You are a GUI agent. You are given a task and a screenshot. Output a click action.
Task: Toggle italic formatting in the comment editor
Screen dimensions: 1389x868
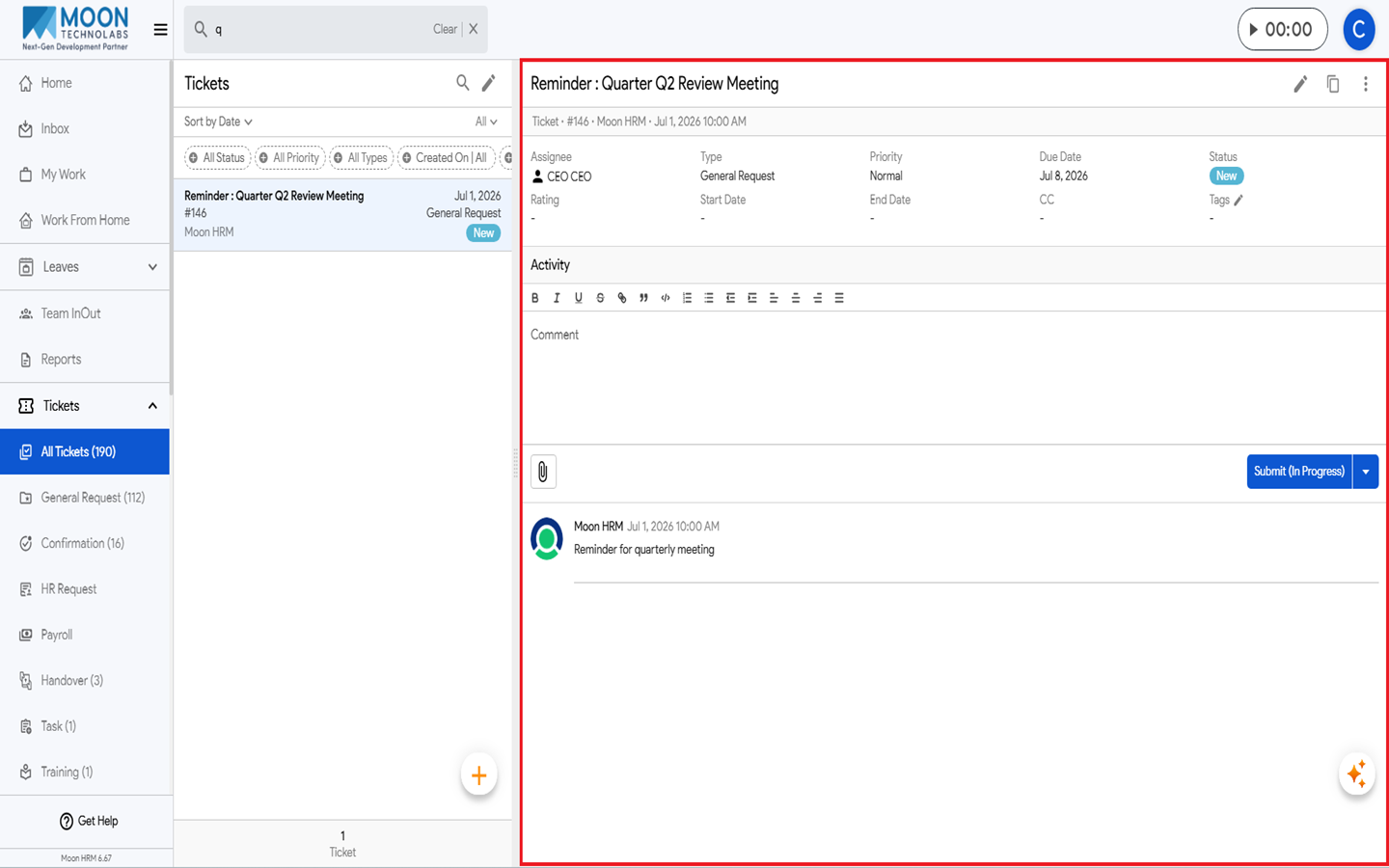(557, 298)
